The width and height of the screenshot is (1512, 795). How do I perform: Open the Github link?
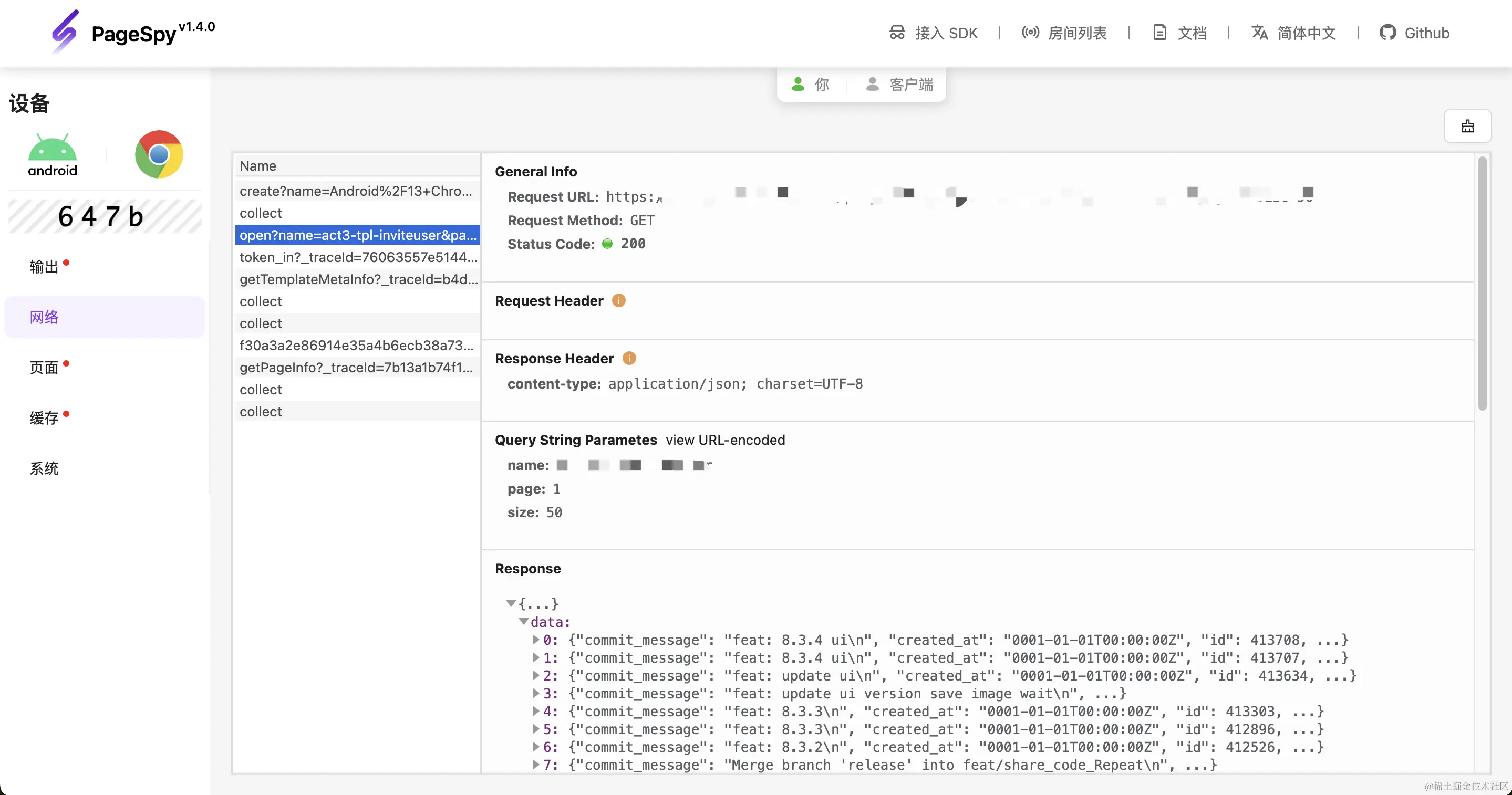(x=1414, y=33)
